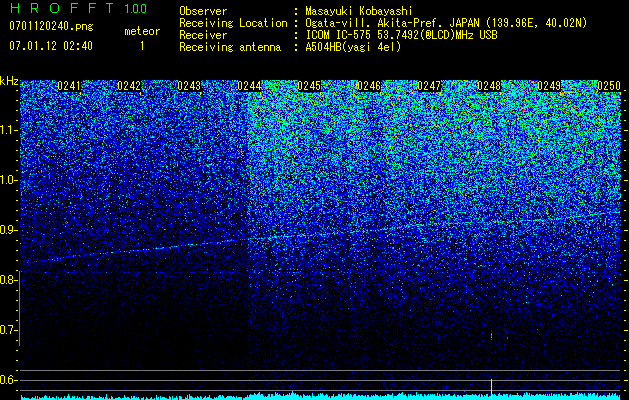Click the A504HB(yagi 4el) antenna text
Viewport: 629px width, 400px height.
[x=353, y=47]
